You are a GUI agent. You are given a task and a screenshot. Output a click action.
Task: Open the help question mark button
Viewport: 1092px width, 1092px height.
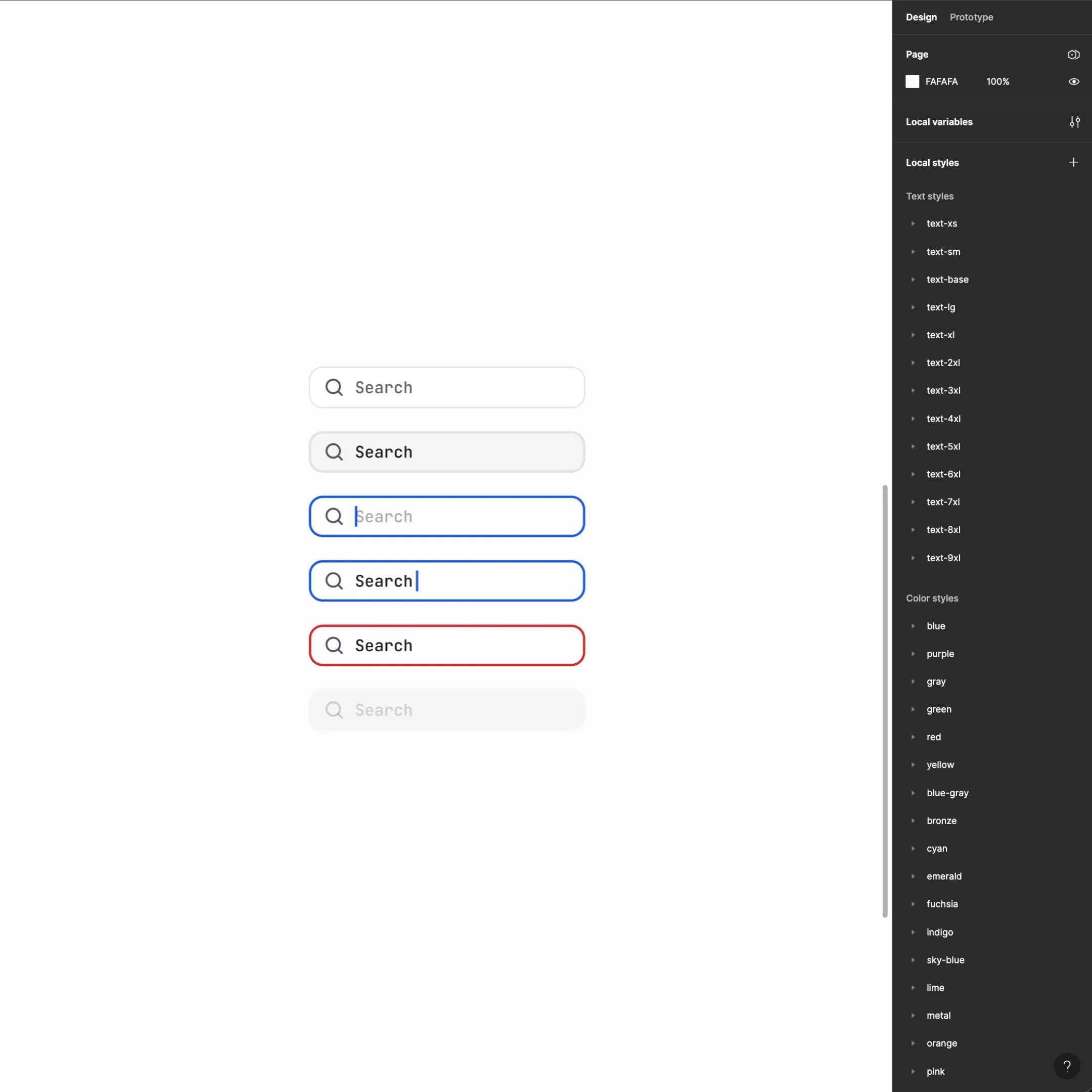coord(1067,1066)
